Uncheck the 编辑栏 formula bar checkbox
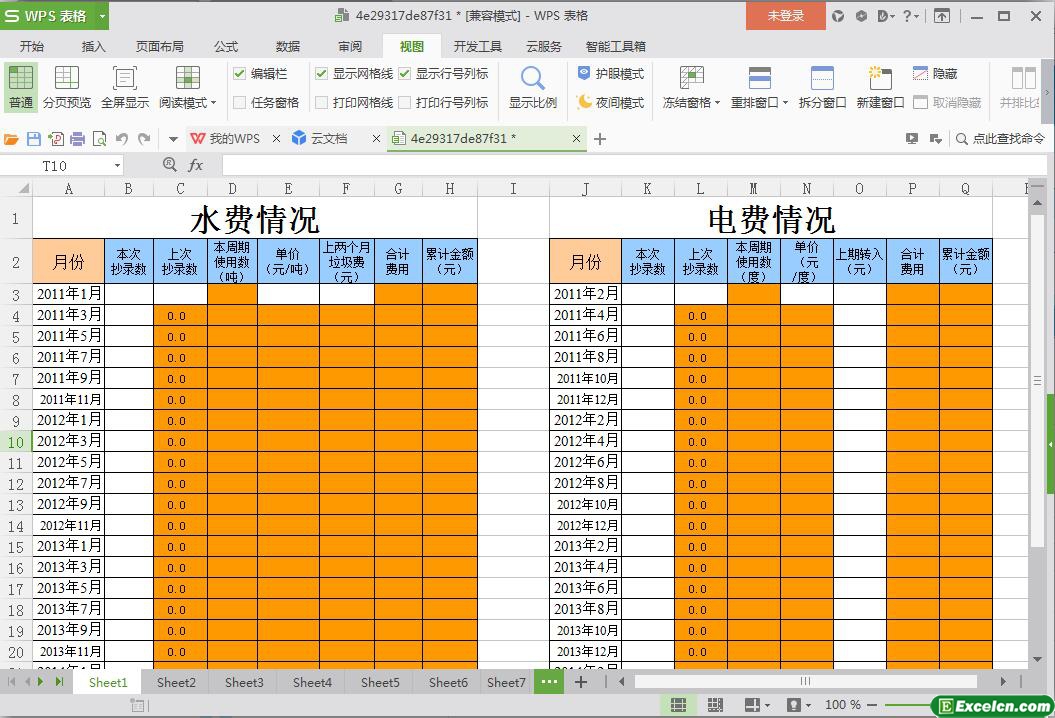Viewport: 1055px width, 718px height. (x=240, y=73)
